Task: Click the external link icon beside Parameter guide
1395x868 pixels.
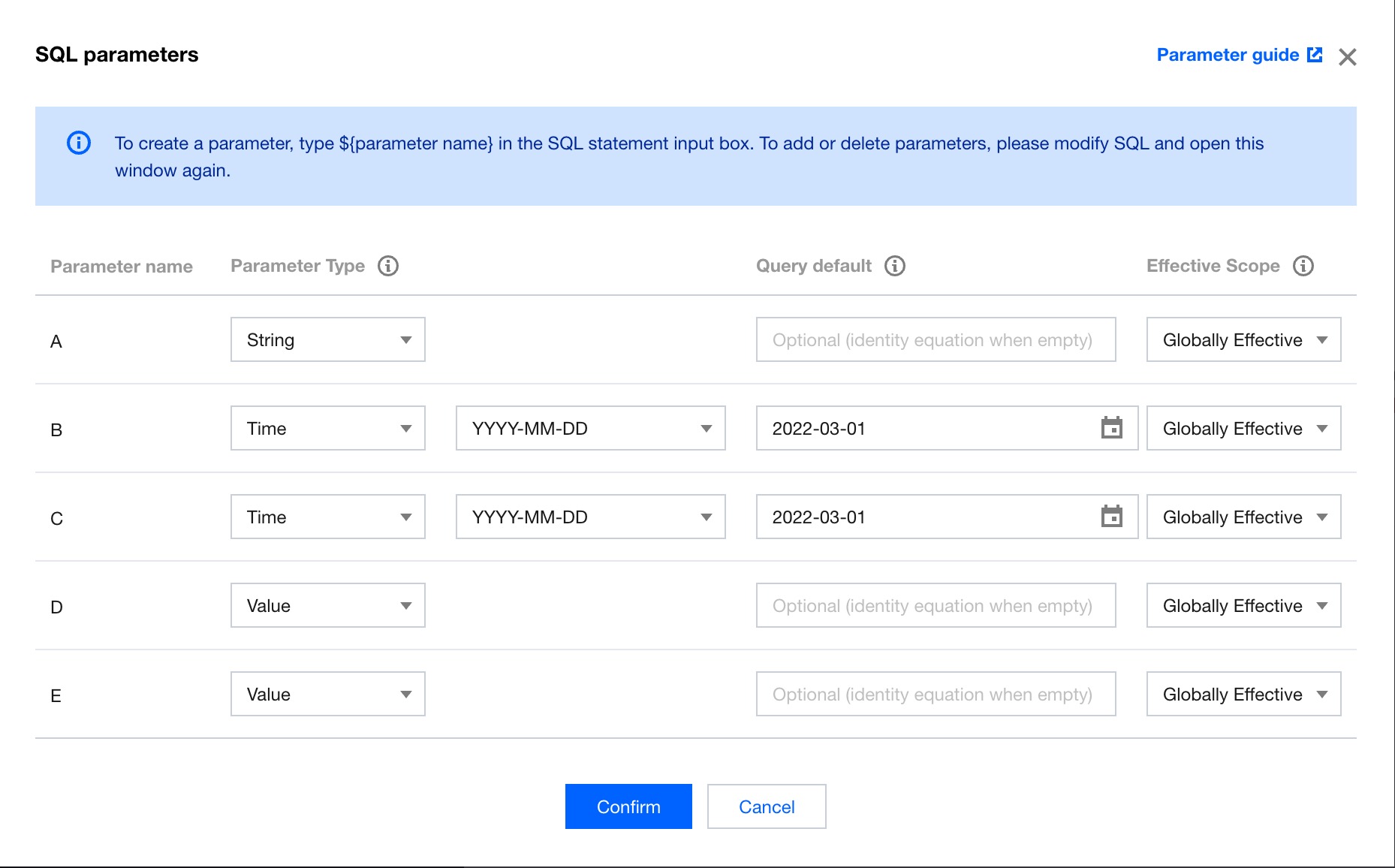Action: 1315,55
